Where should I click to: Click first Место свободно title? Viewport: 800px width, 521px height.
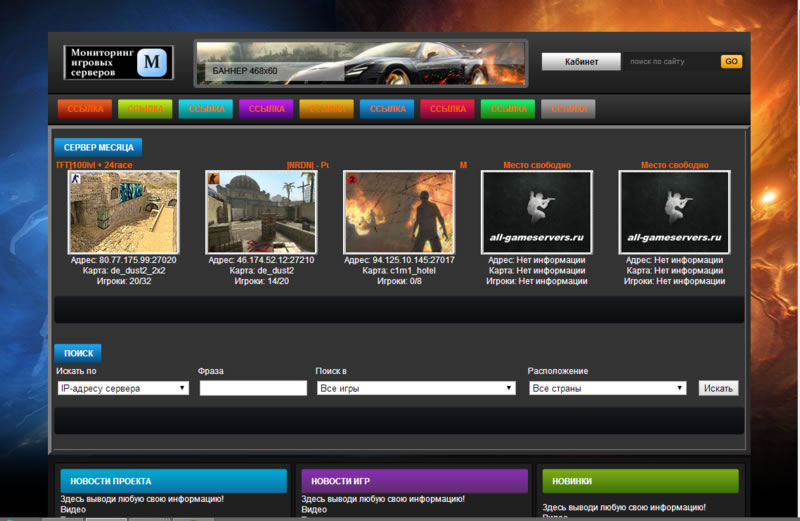(537, 165)
